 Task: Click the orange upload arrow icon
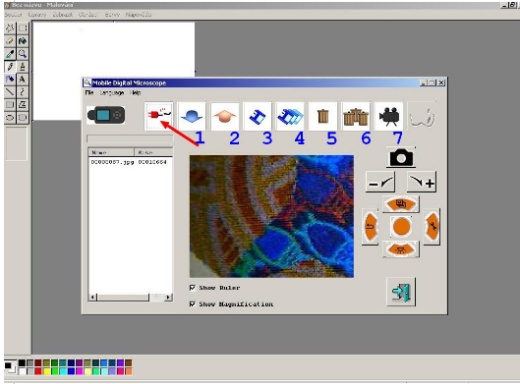[225, 116]
